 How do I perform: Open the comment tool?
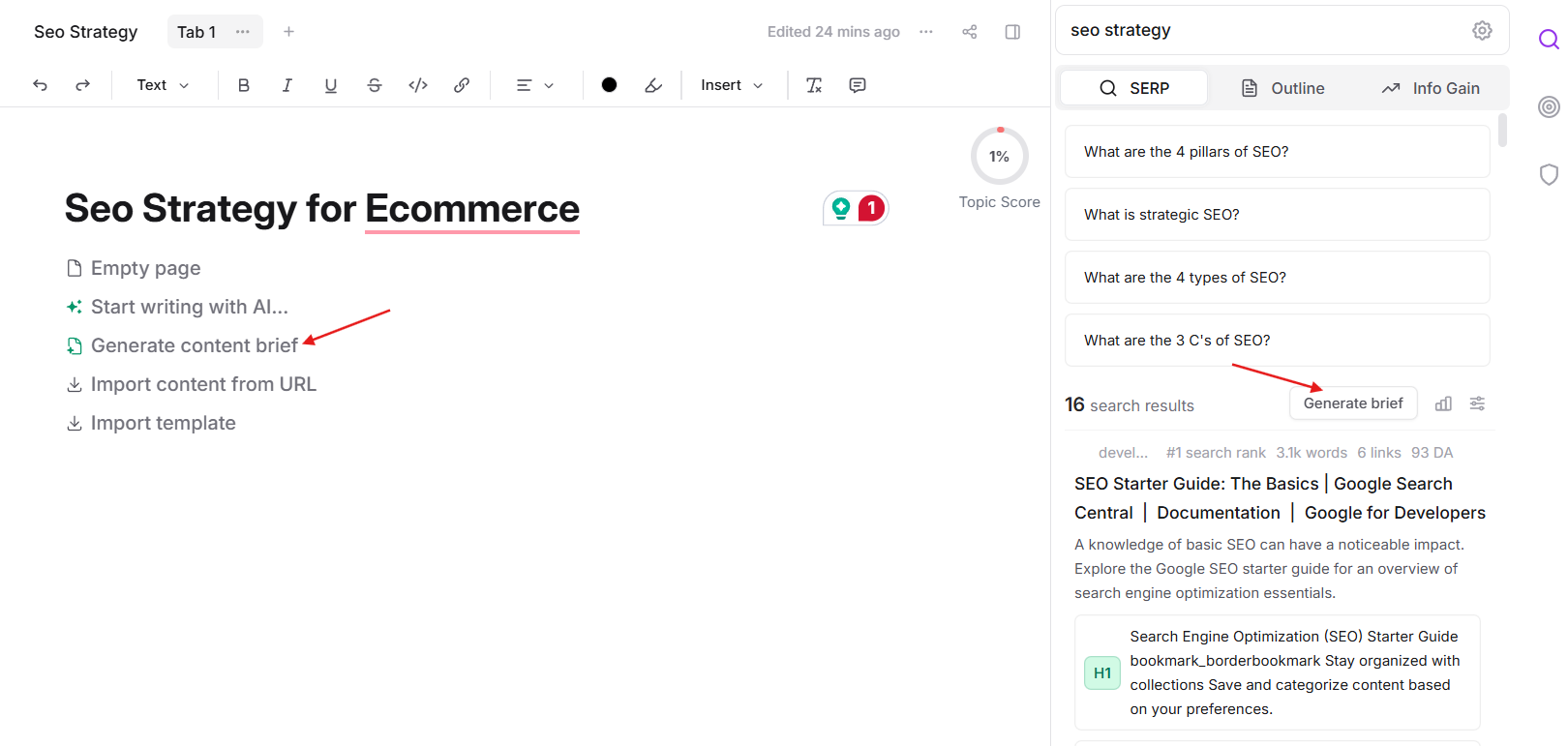858,85
